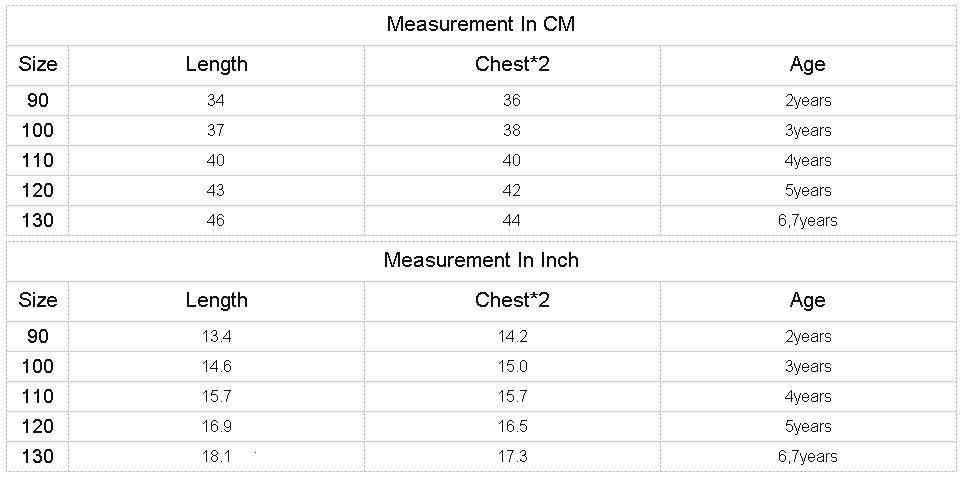Select the Chest*2 header in the Inch table
The image size is (962, 477).
point(512,300)
